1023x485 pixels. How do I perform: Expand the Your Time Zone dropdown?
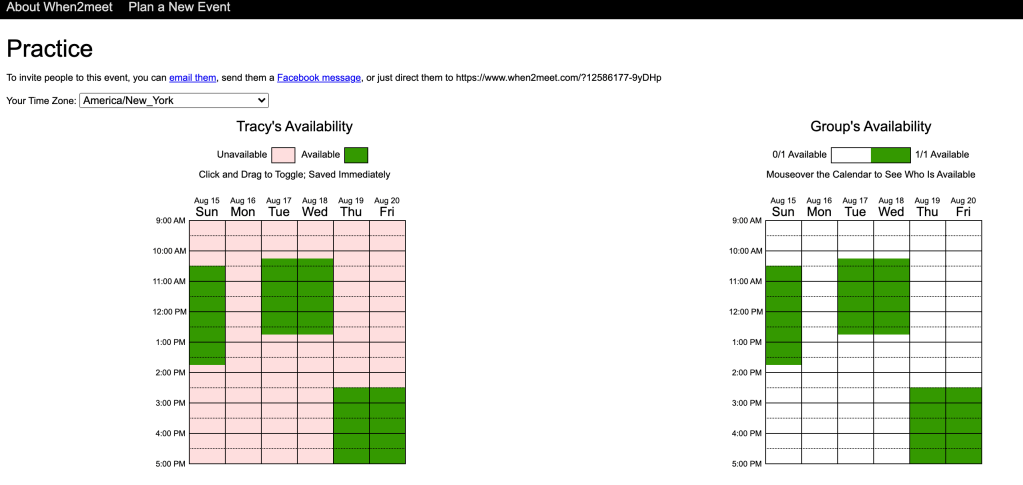click(174, 101)
